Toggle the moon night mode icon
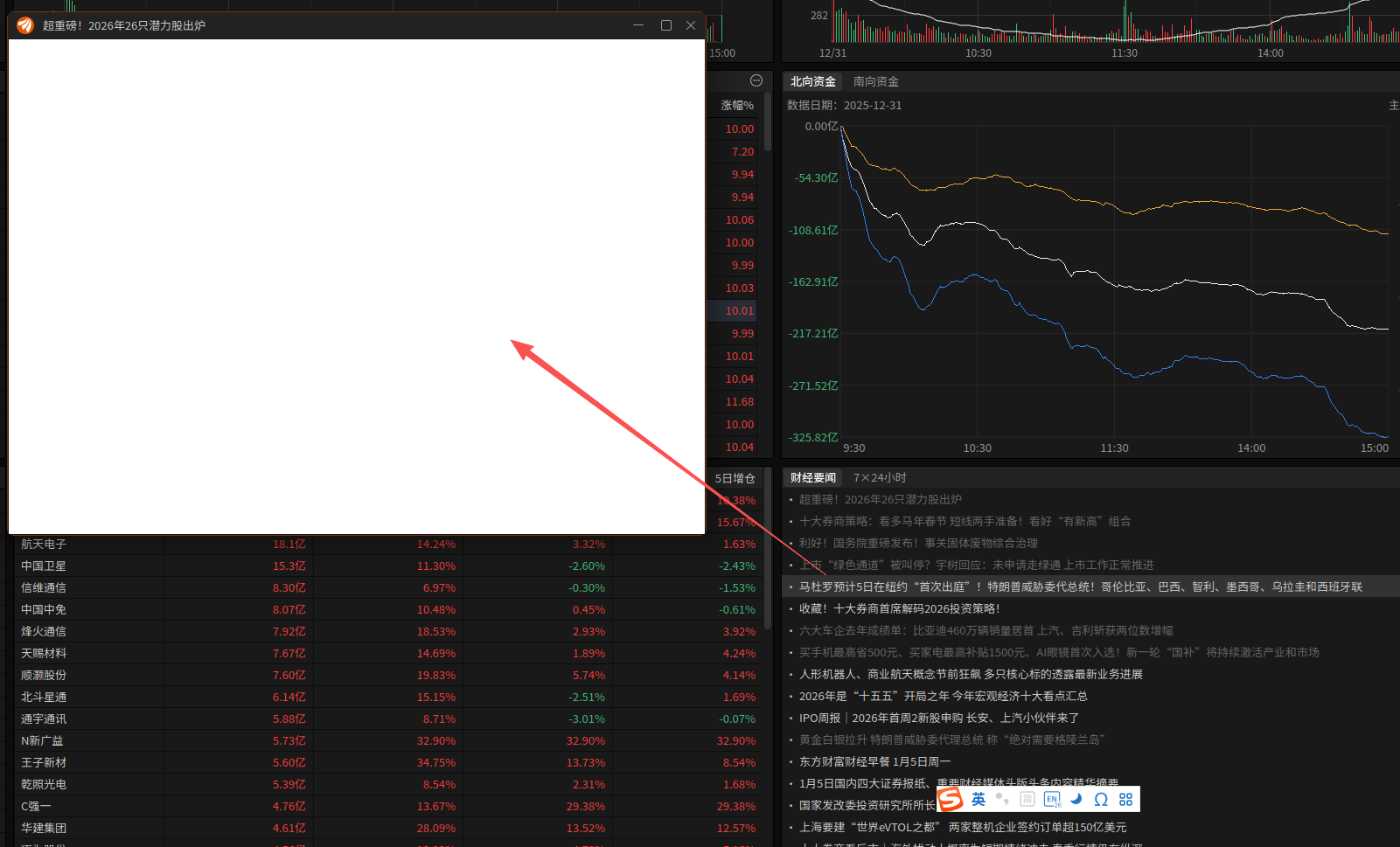The width and height of the screenshot is (1400, 847). (x=1076, y=799)
